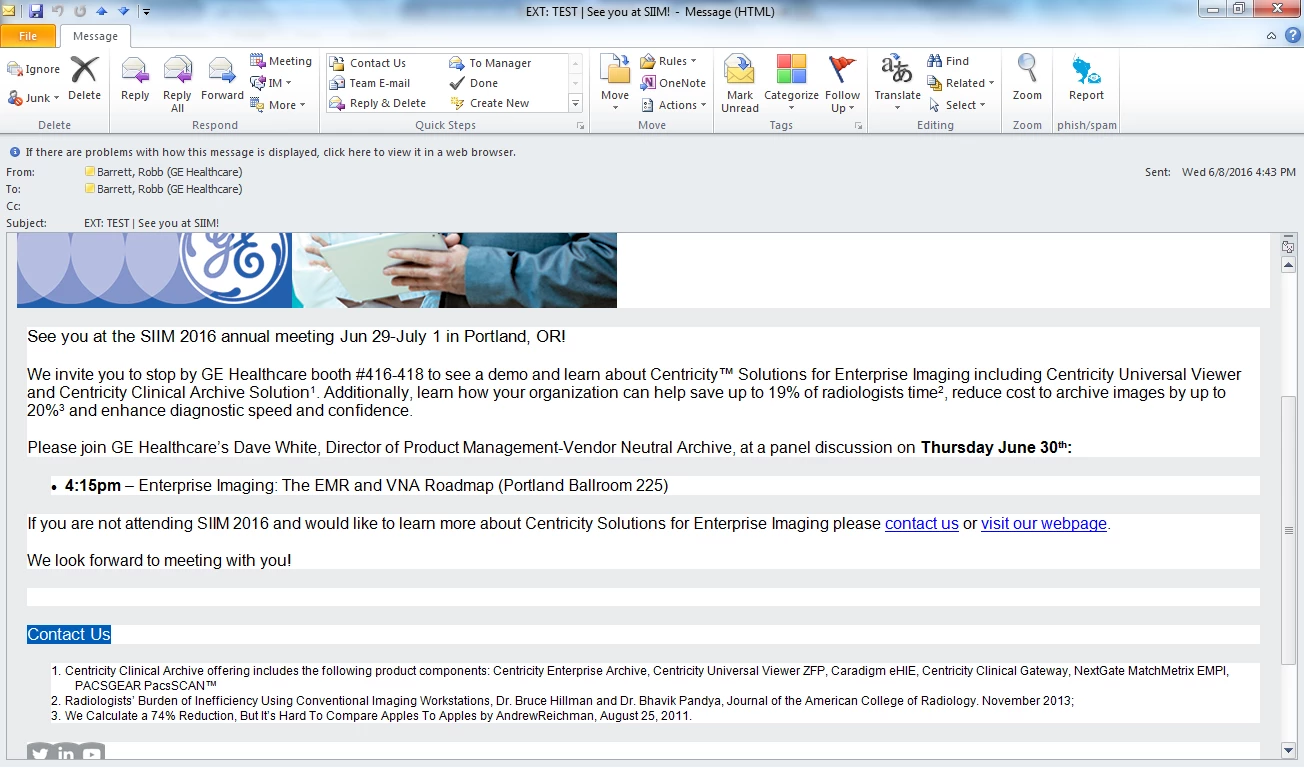
Task: Collapse the ribbon with caret icon
Action: point(1271,36)
